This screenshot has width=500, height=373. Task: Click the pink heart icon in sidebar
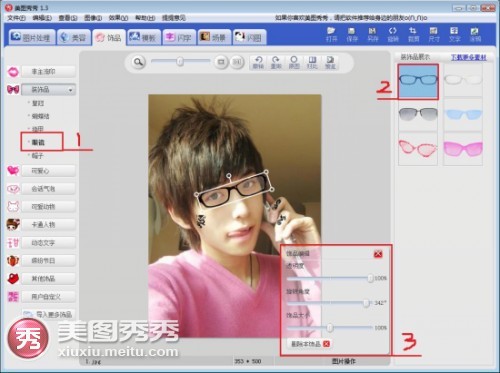[x=13, y=171]
